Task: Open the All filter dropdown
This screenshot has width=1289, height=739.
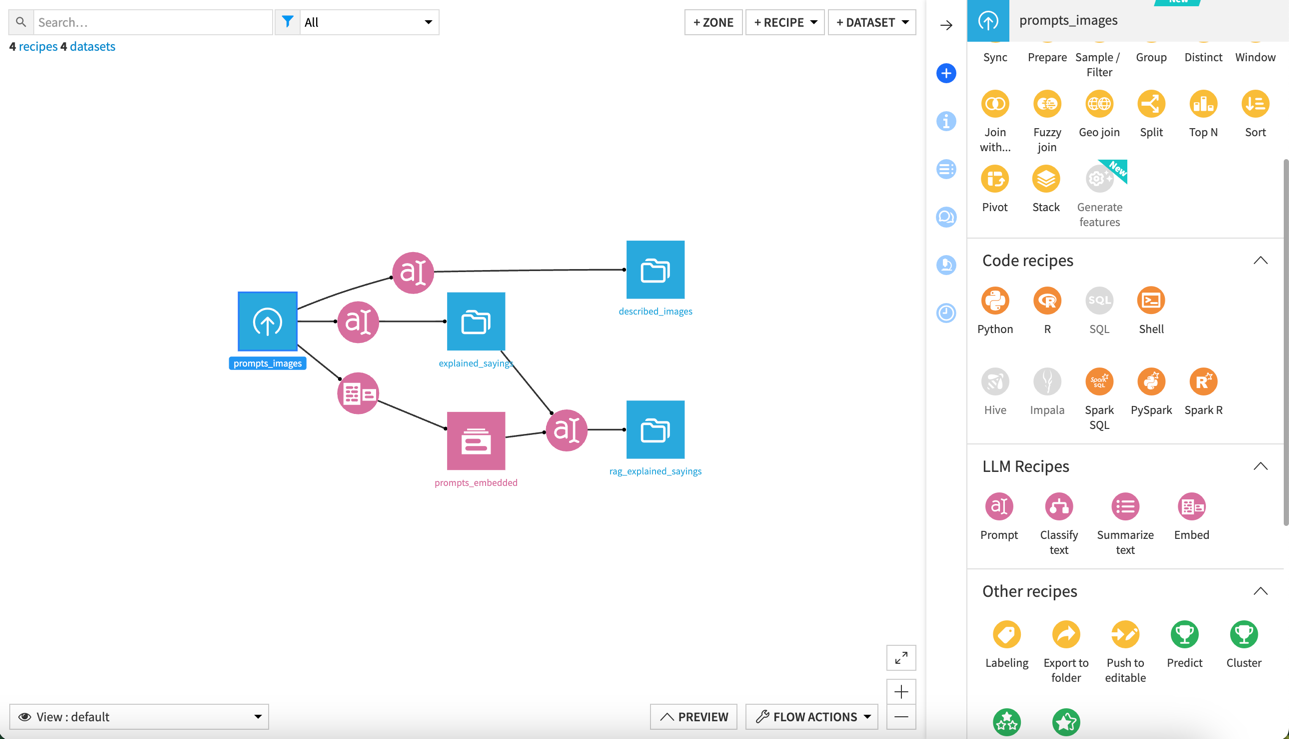Action: point(368,22)
